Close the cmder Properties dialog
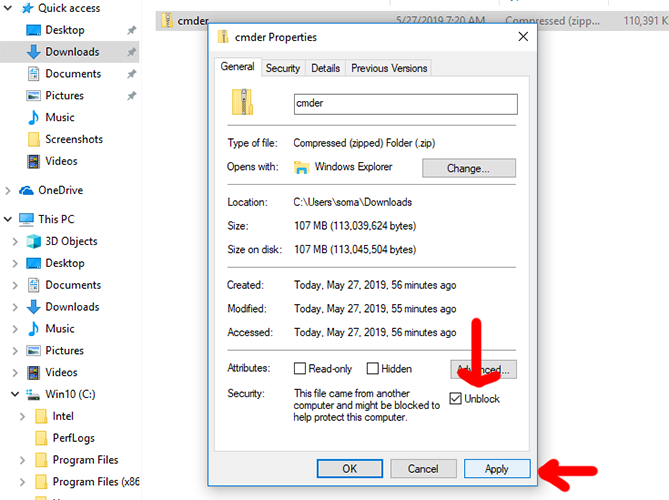 524,37
